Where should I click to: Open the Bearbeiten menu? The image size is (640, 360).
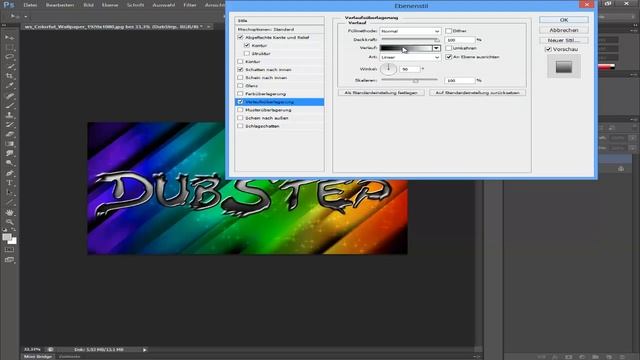(x=60, y=5)
